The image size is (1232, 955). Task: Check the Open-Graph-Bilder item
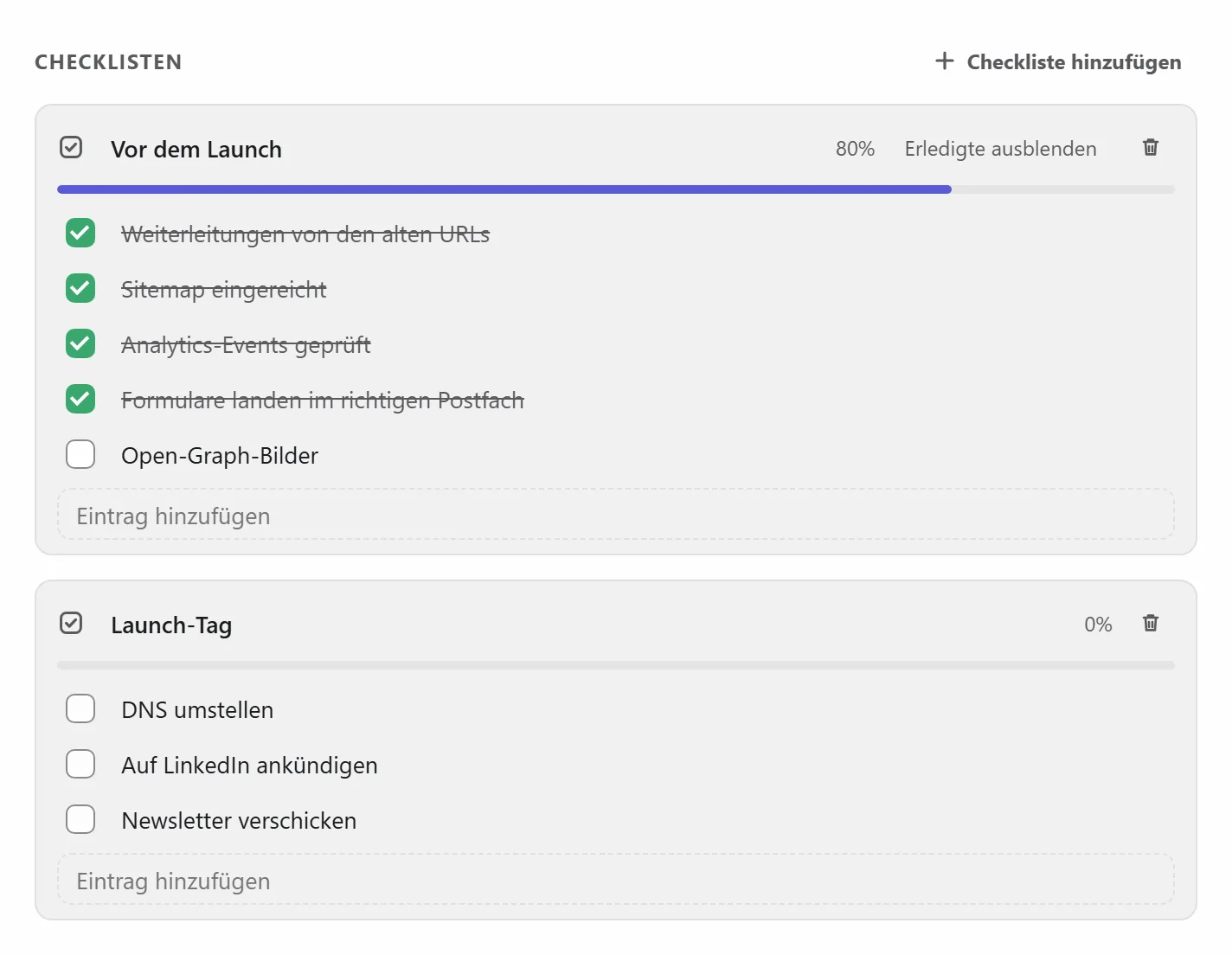click(80, 454)
